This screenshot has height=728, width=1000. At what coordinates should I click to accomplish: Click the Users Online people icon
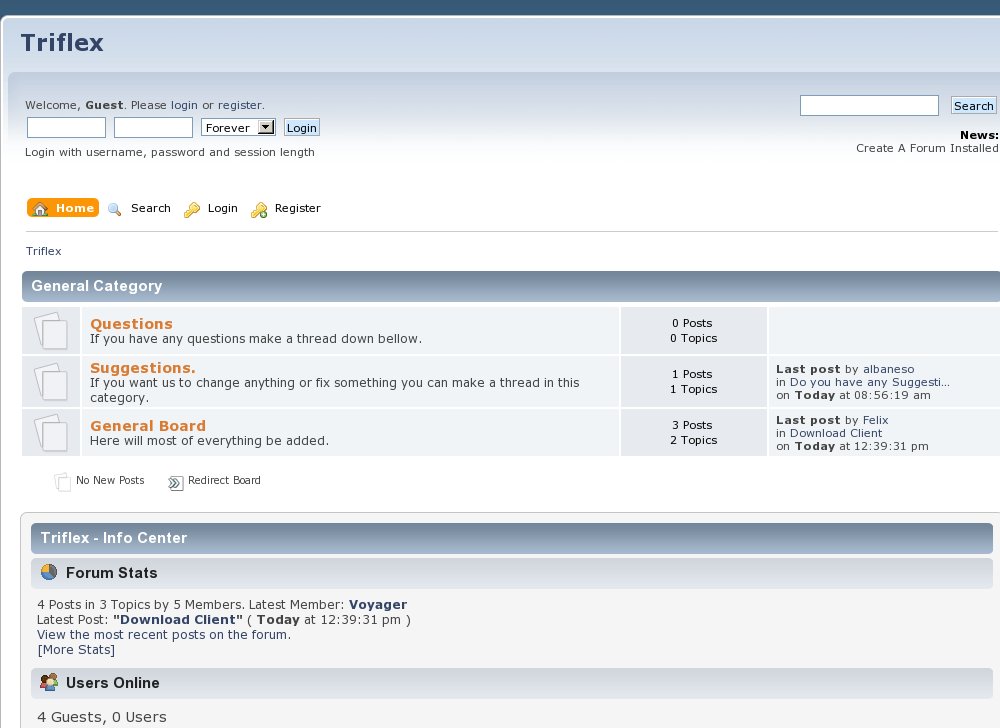coord(48,683)
